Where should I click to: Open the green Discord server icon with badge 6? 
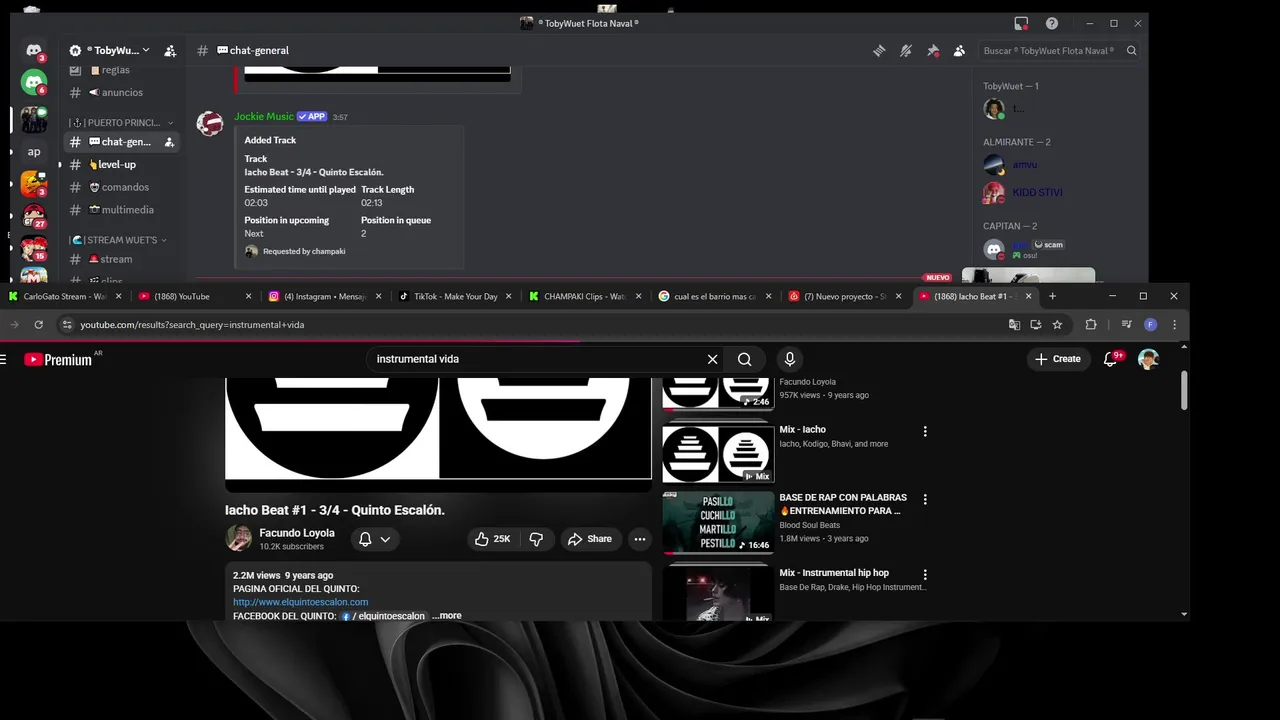pyautogui.click(x=34, y=83)
